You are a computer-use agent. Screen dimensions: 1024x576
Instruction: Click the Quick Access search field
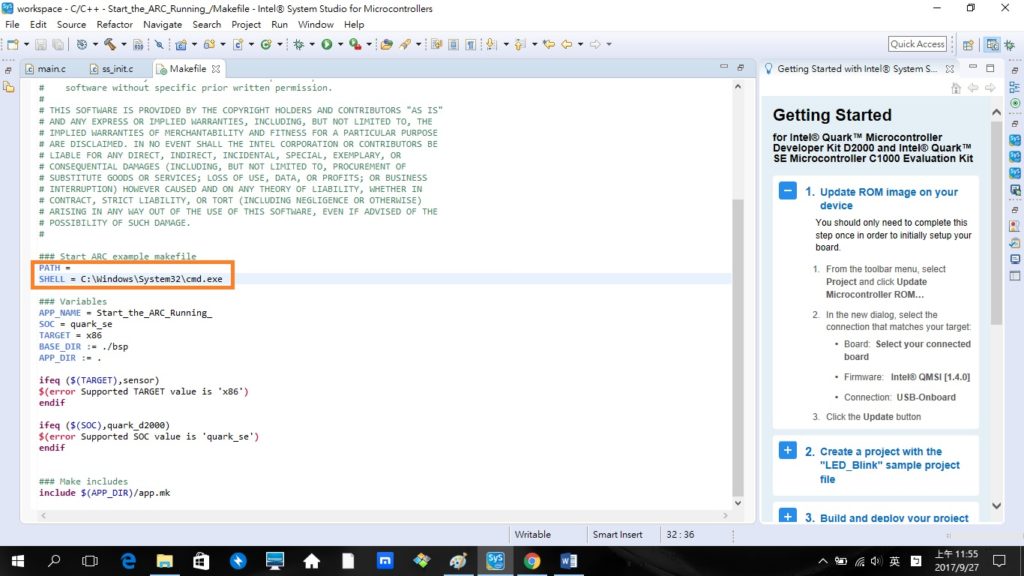click(x=917, y=44)
